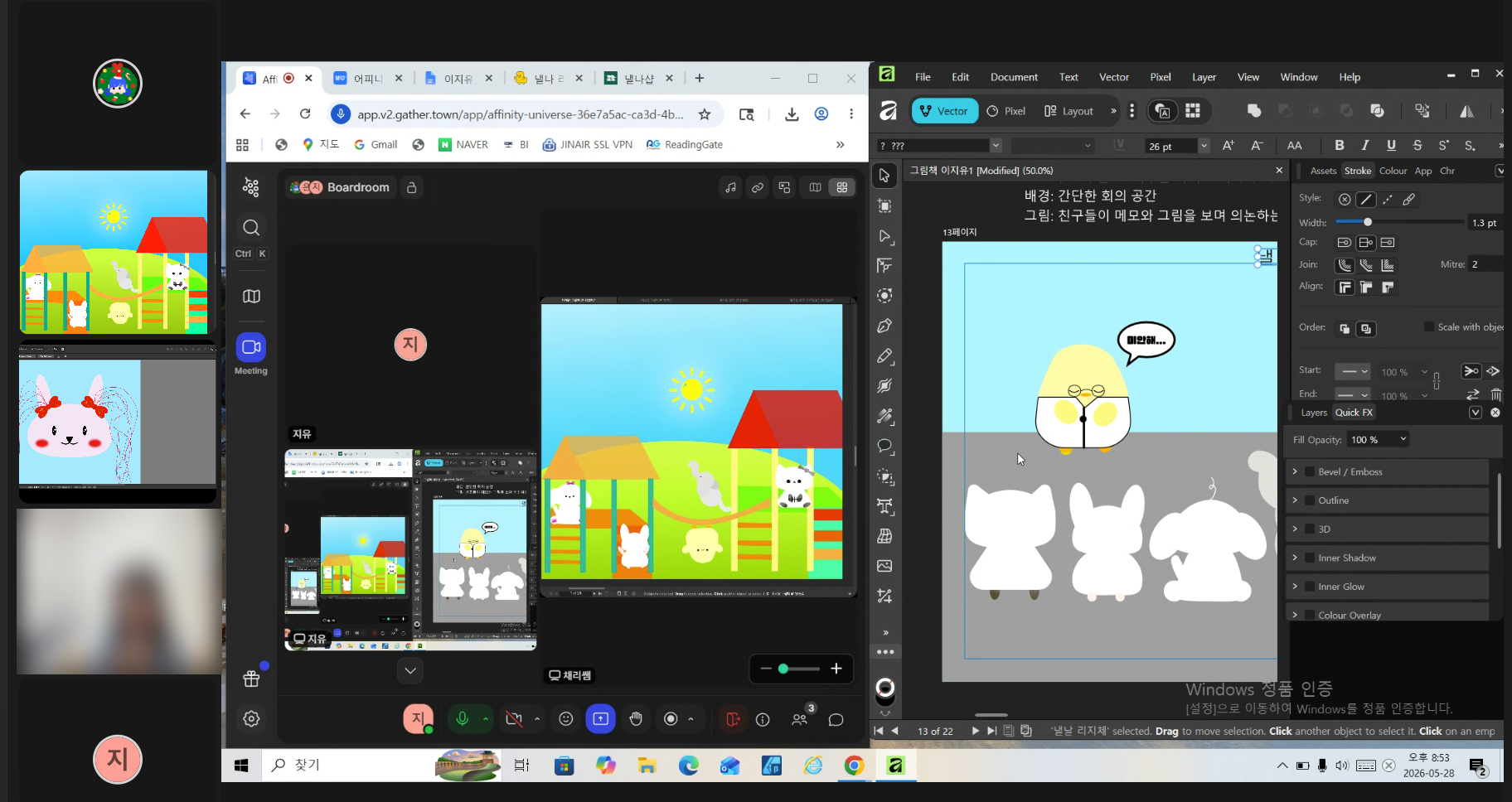Switch to the Layers panel tab
Viewport: 1512px width, 802px height.
pyautogui.click(x=1314, y=413)
